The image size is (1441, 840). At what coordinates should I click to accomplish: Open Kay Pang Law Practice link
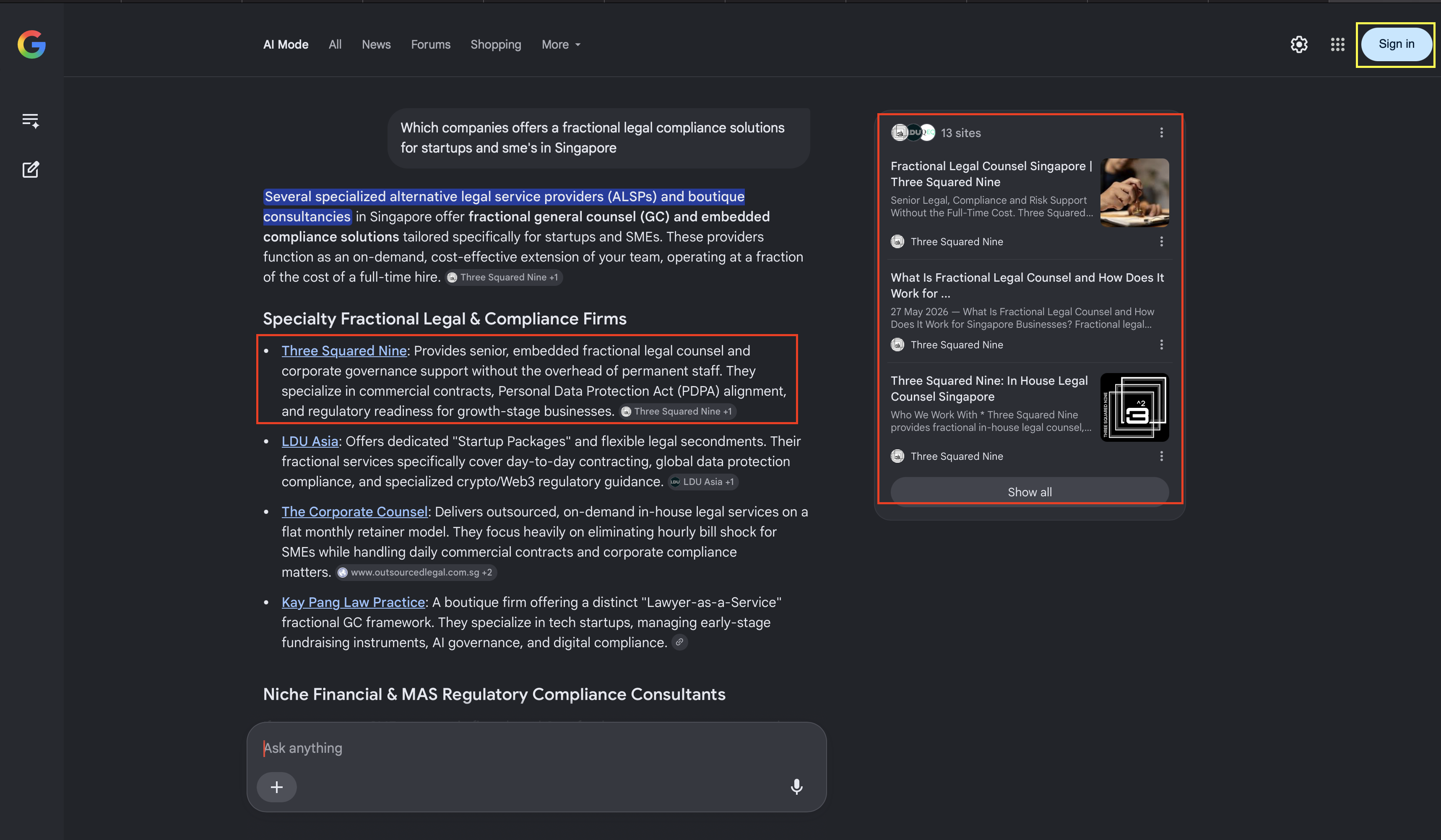tap(354, 602)
